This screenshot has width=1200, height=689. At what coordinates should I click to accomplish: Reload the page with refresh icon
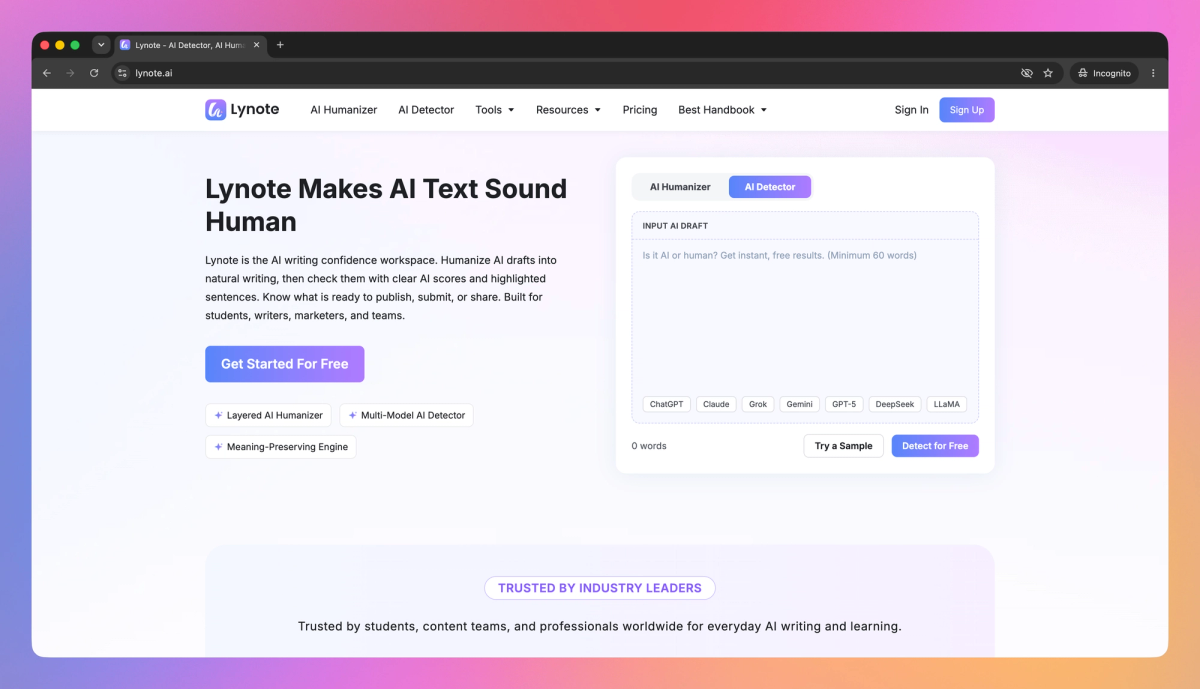(94, 73)
